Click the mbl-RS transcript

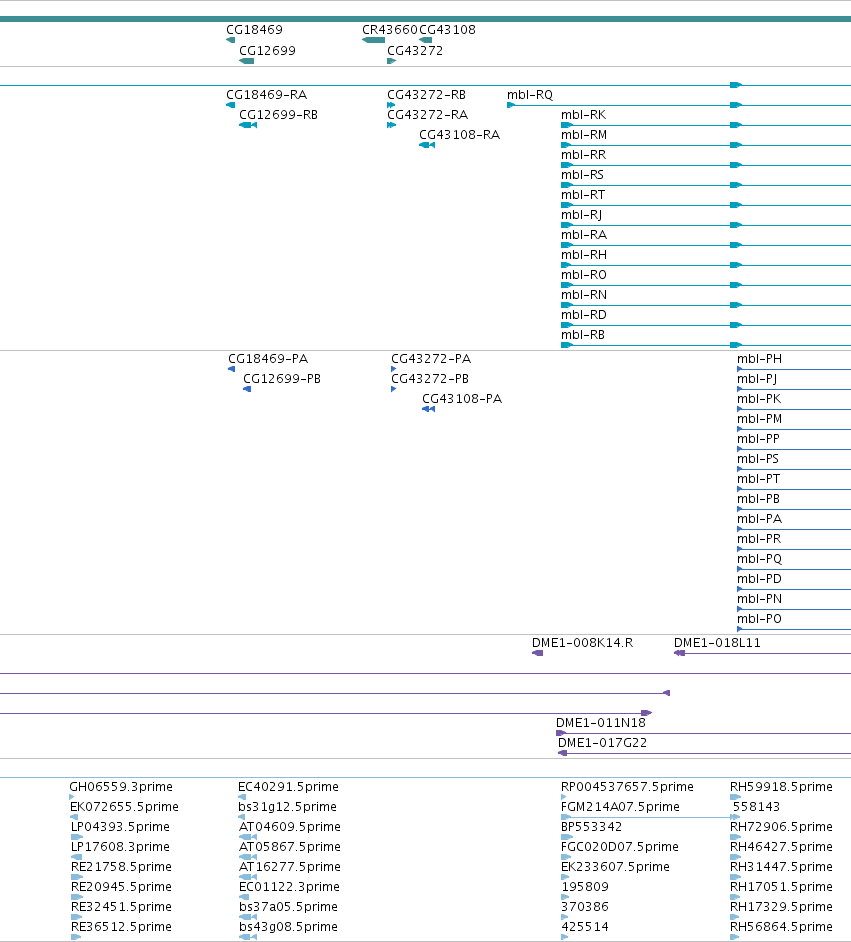pos(582,174)
